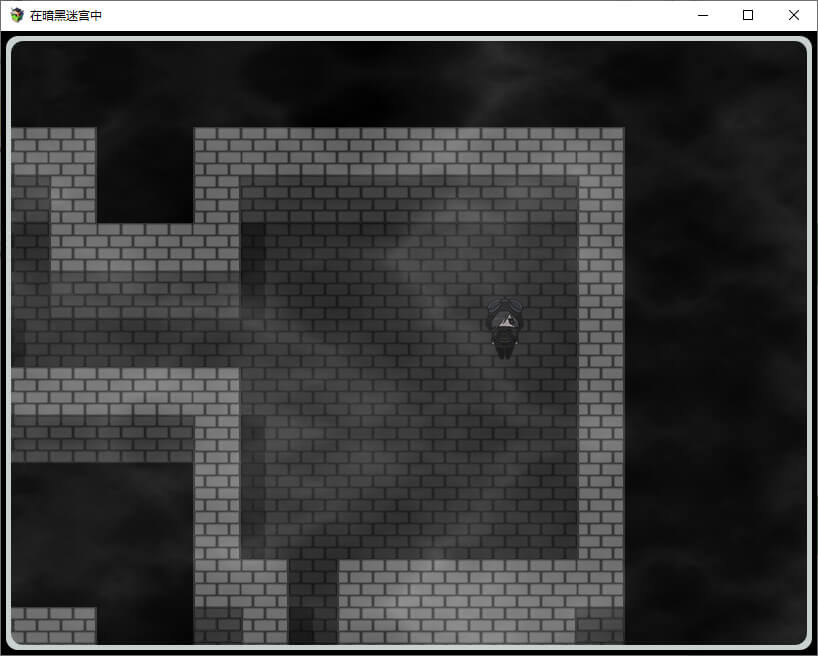Click the dark void right of the room

(715, 350)
